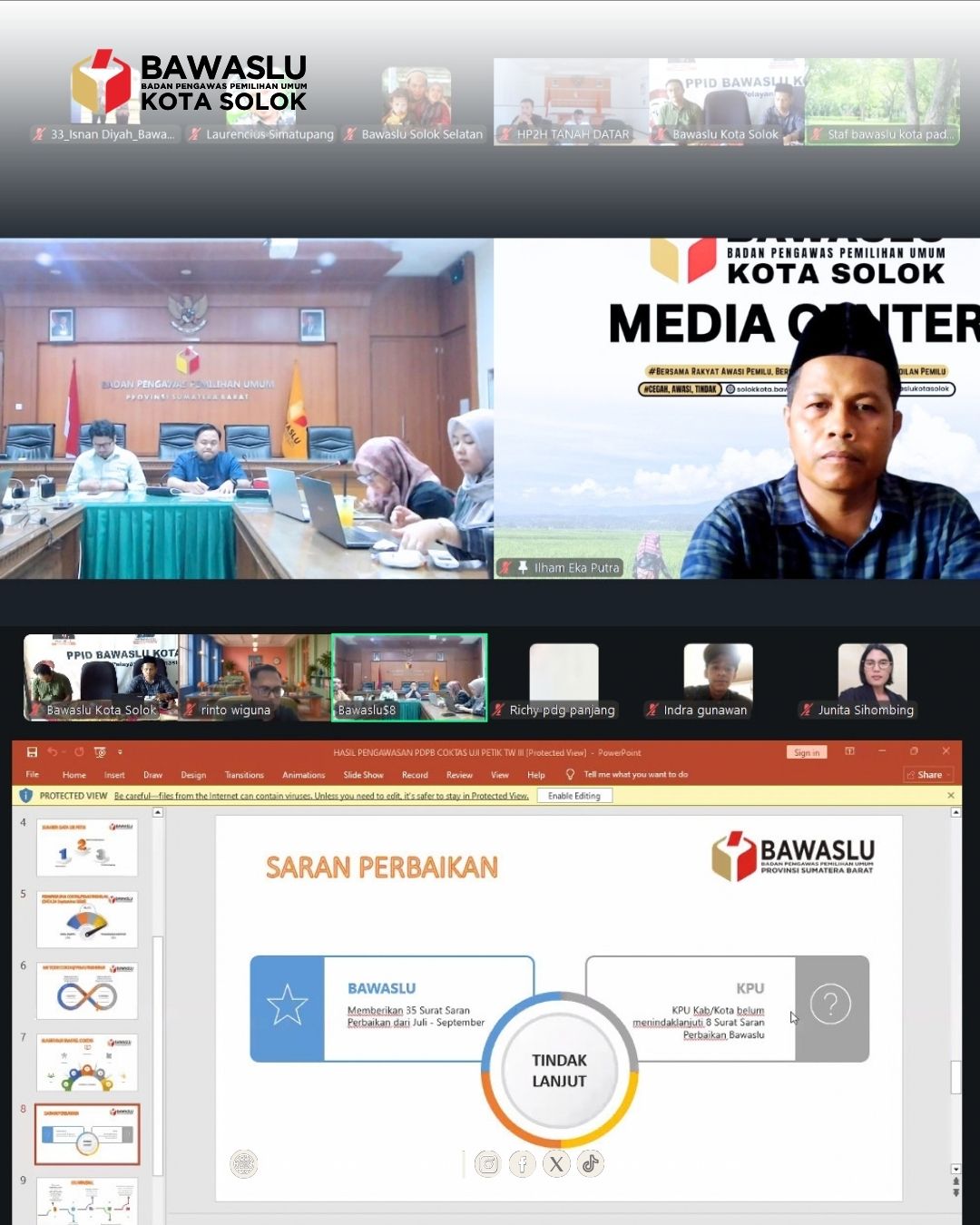Click the KPU heading text on slide
This screenshot has width=980, height=1225.
(x=750, y=988)
